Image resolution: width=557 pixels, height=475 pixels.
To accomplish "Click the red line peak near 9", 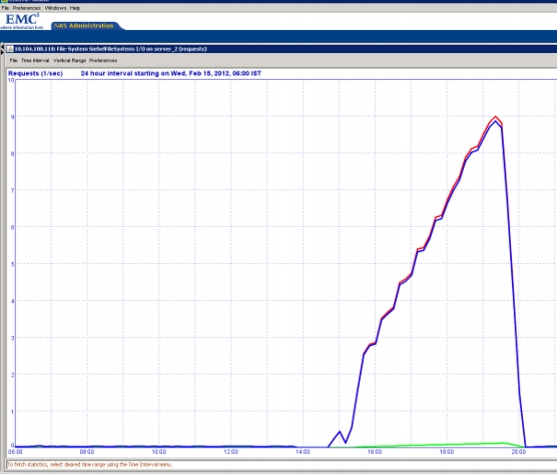I will click(x=496, y=117).
